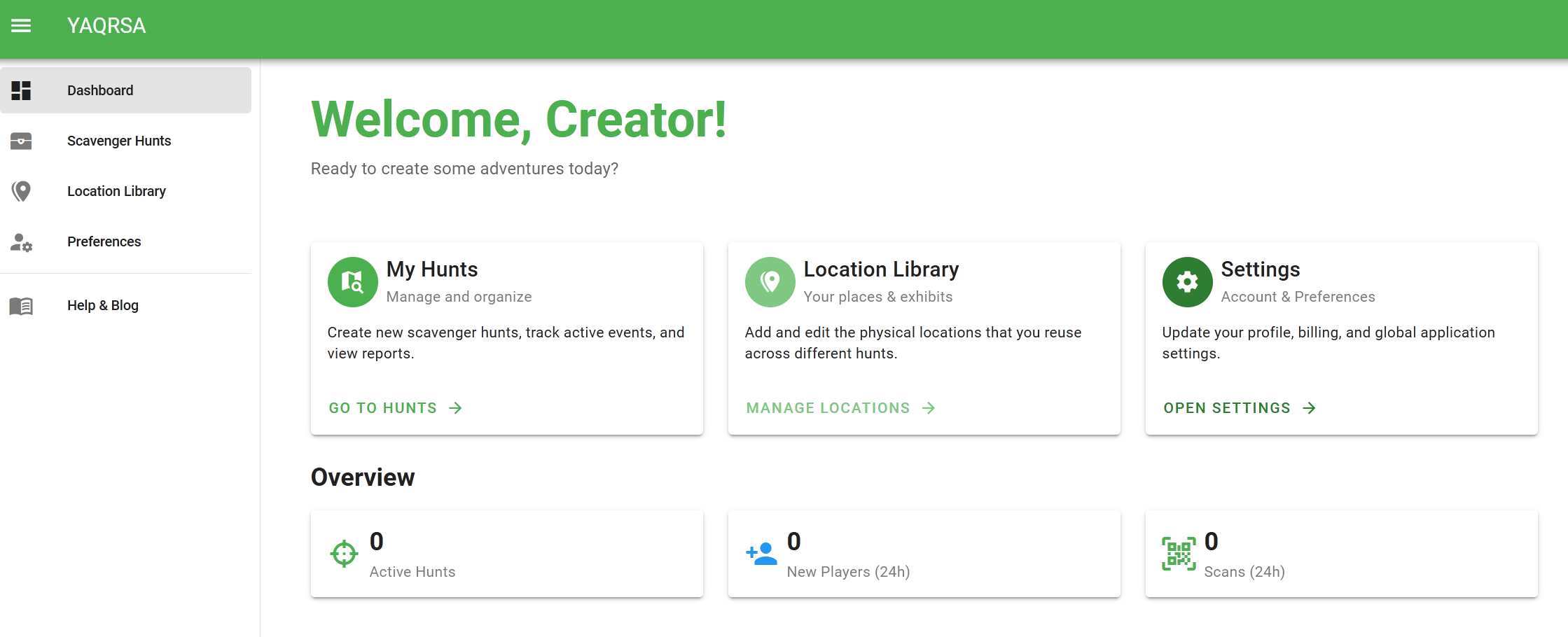Click the Preferences user-gear icon

click(x=21, y=242)
